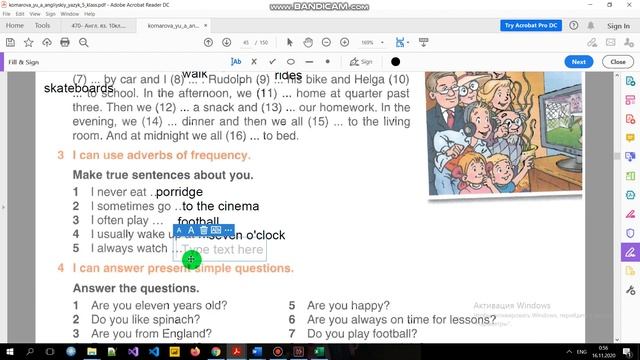This screenshot has height=360, width=640.
Task: Open the notifications bell
Action: (x=591, y=25)
